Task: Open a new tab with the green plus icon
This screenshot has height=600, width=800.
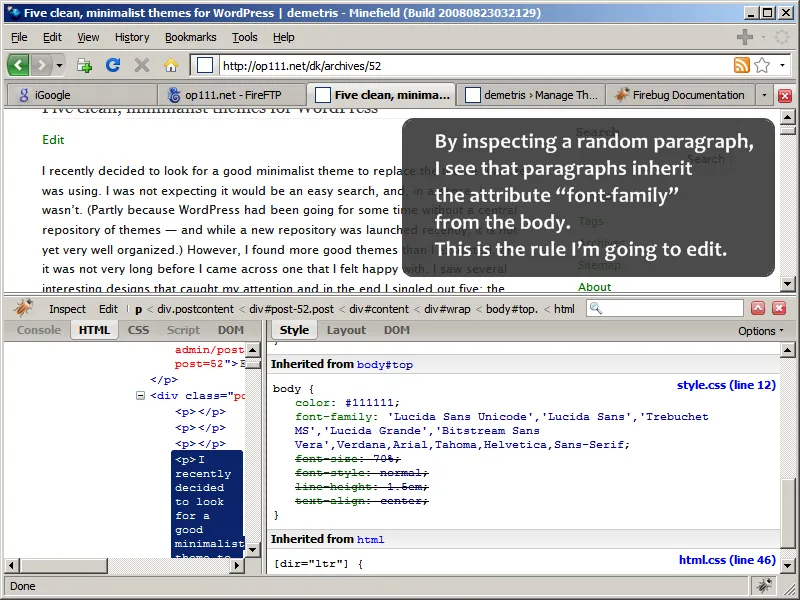Action: point(84,65)
